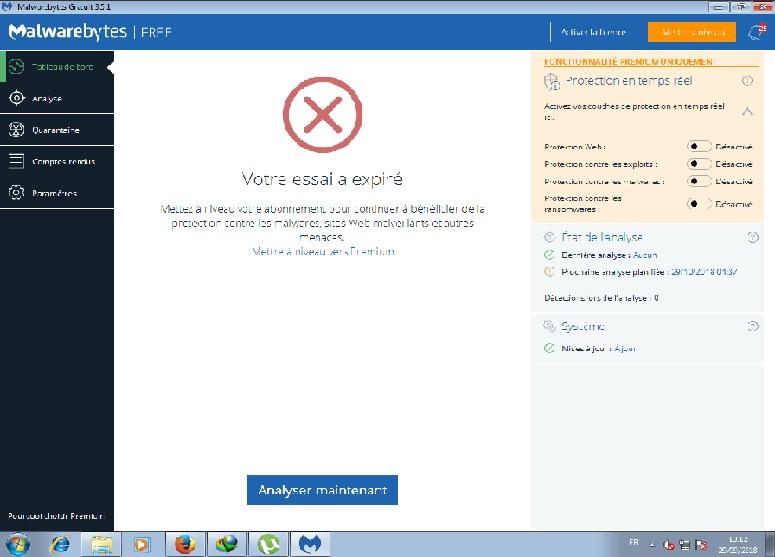The image size is (775, 557).
Task: Collapse the real-time protection section chevron
Action: 747,112
